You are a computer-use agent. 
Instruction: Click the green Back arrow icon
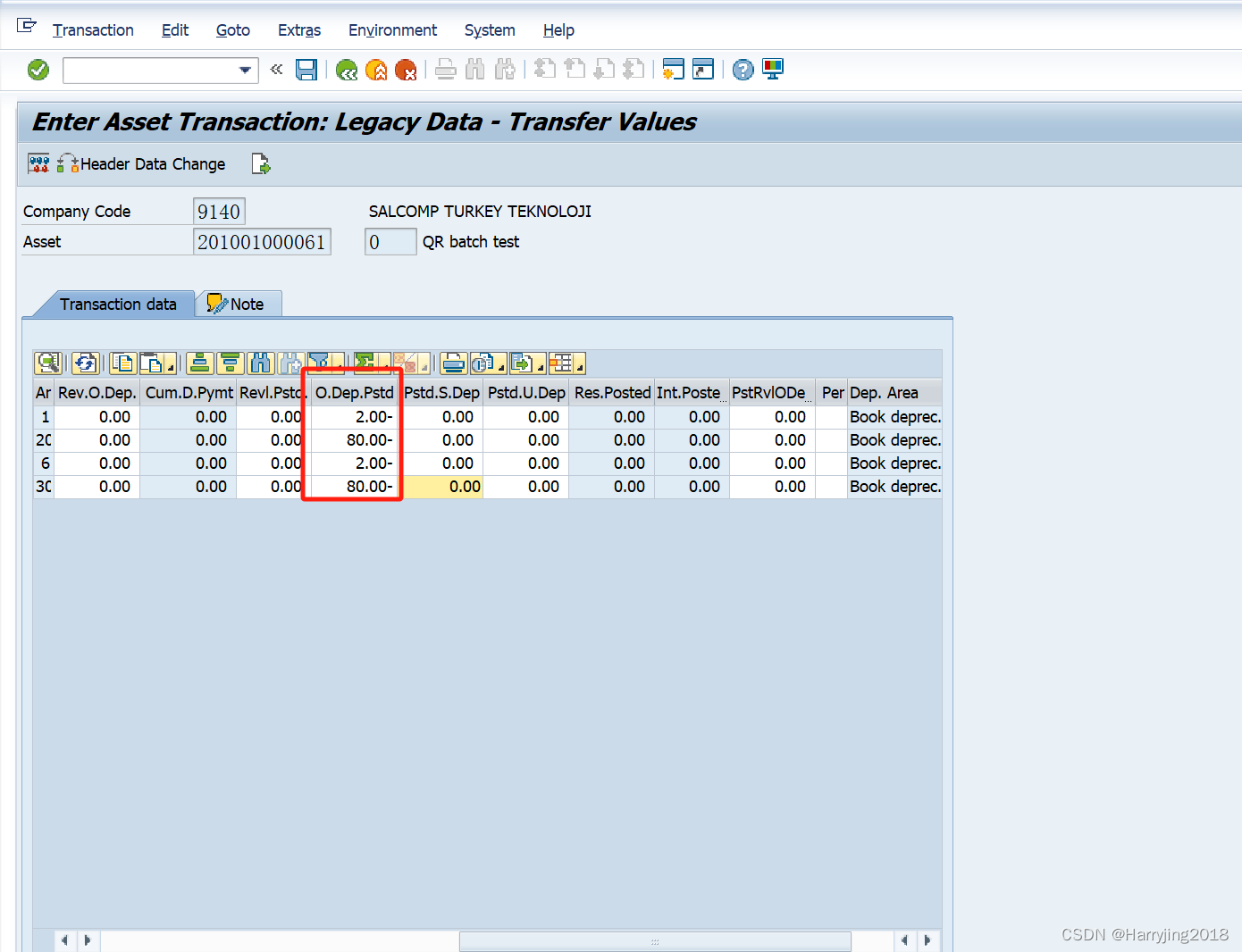click(x=347, y=70)
